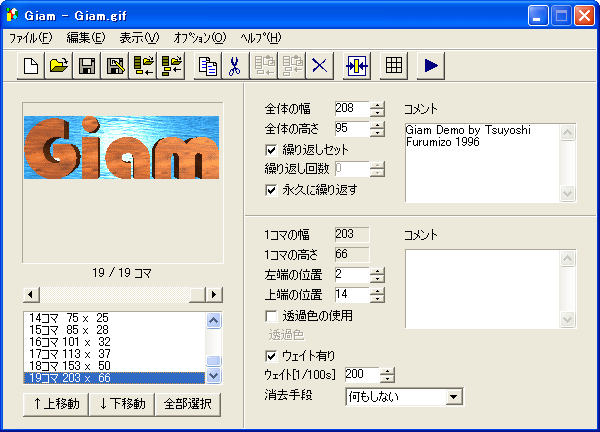Click the ウェイト input field showing 200

pos(362,375)
